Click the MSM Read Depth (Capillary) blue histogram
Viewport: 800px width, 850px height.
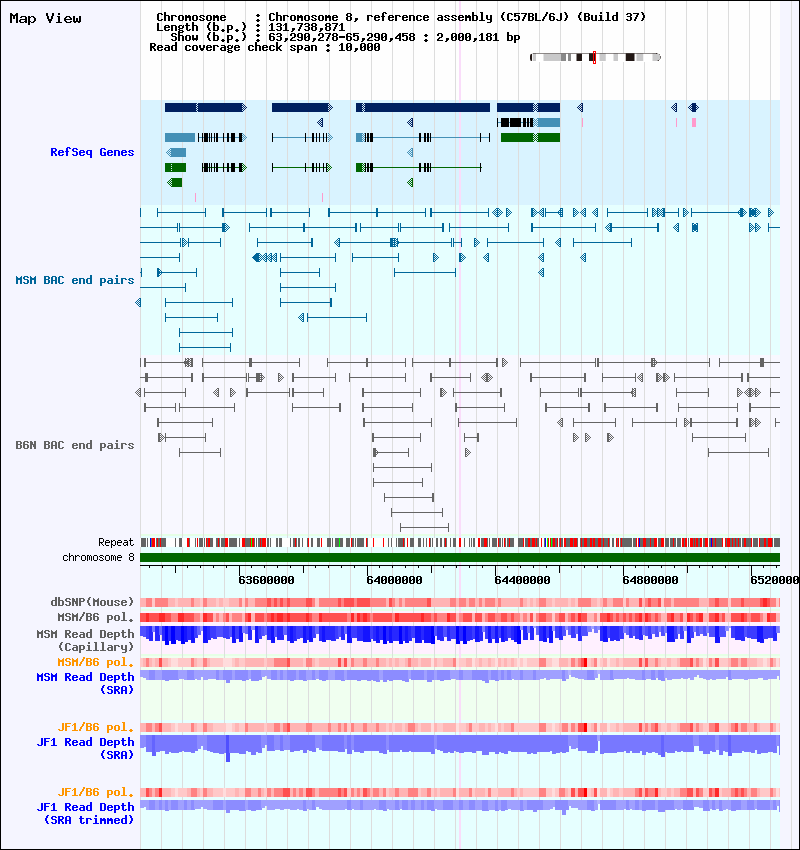coord(460,635)
